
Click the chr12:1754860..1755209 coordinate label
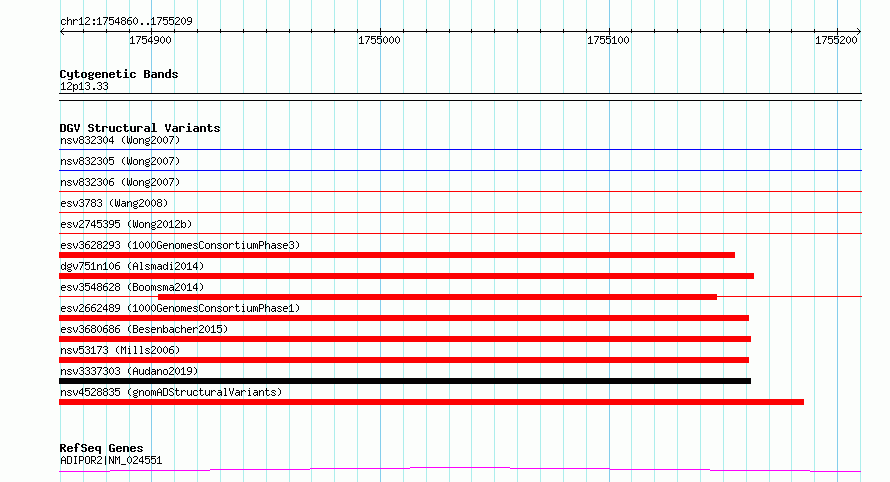[126, 21]
